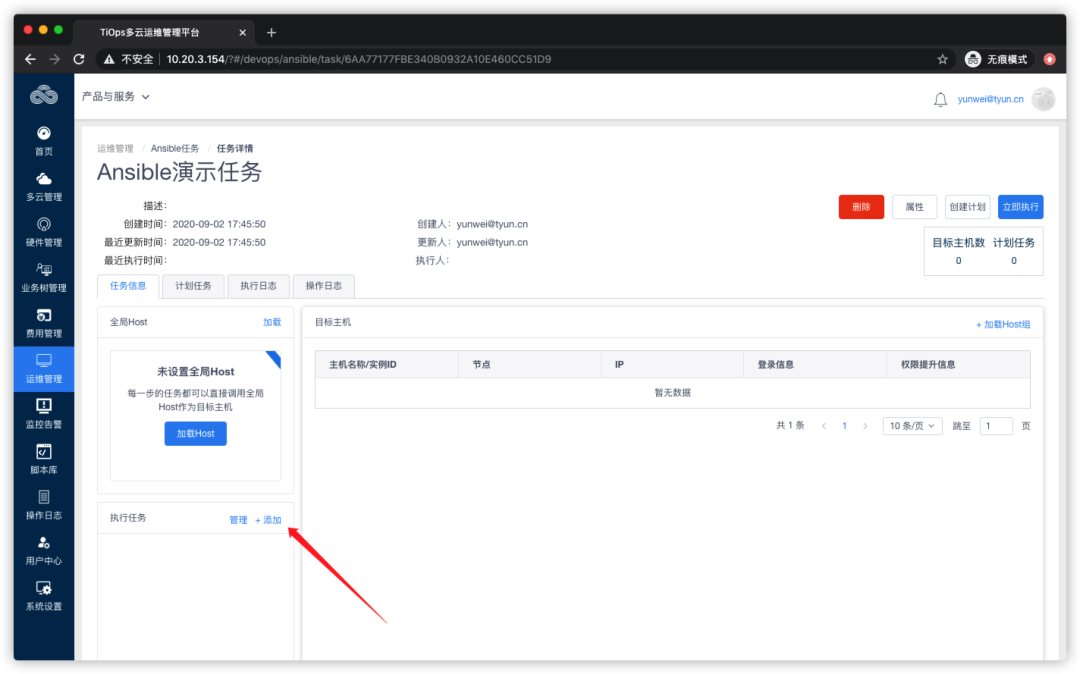
Task: Click the 加载Host blue button
Action: point(195,433)
